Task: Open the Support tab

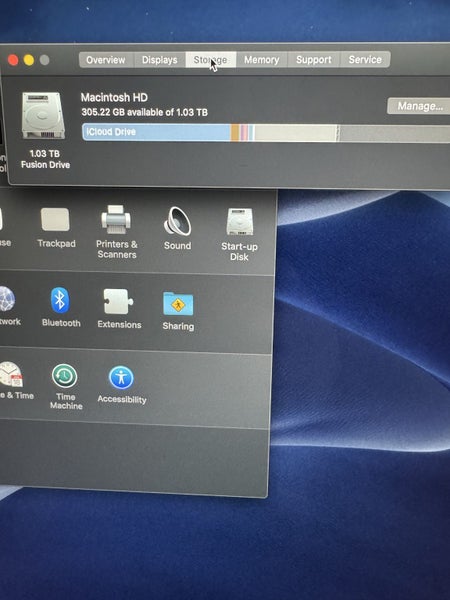Action: click(x=313, y=60)
